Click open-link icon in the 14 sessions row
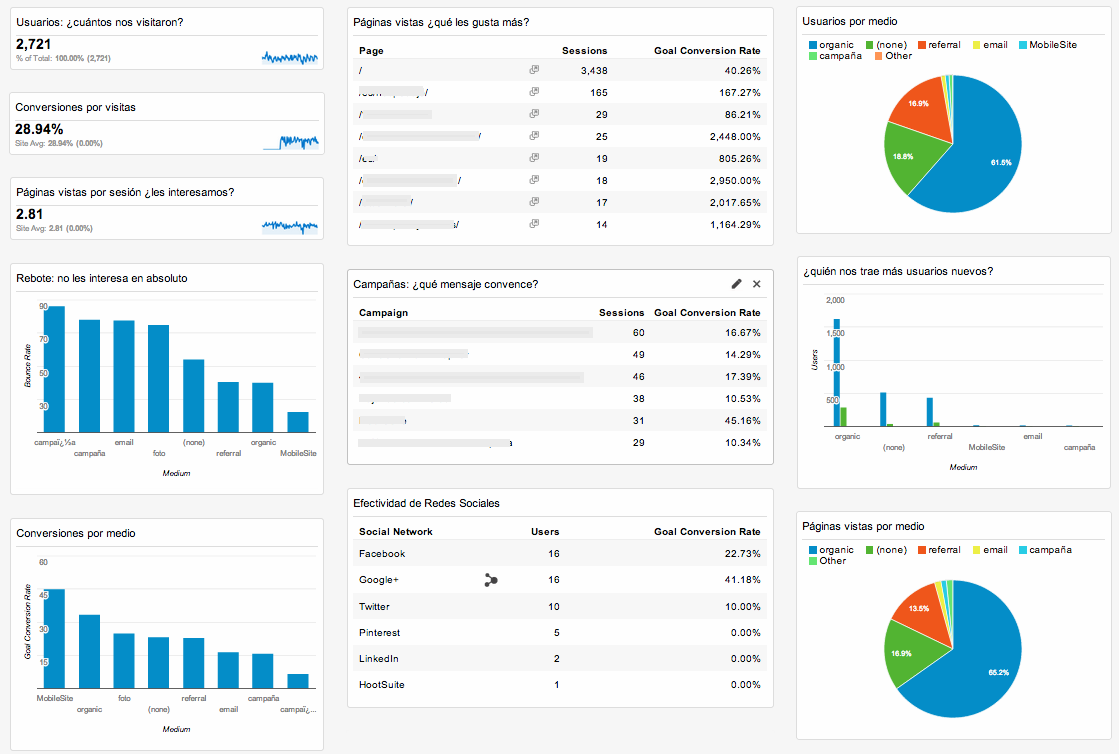This screenshot has height=754, width=1119. [x=534, y=224]
